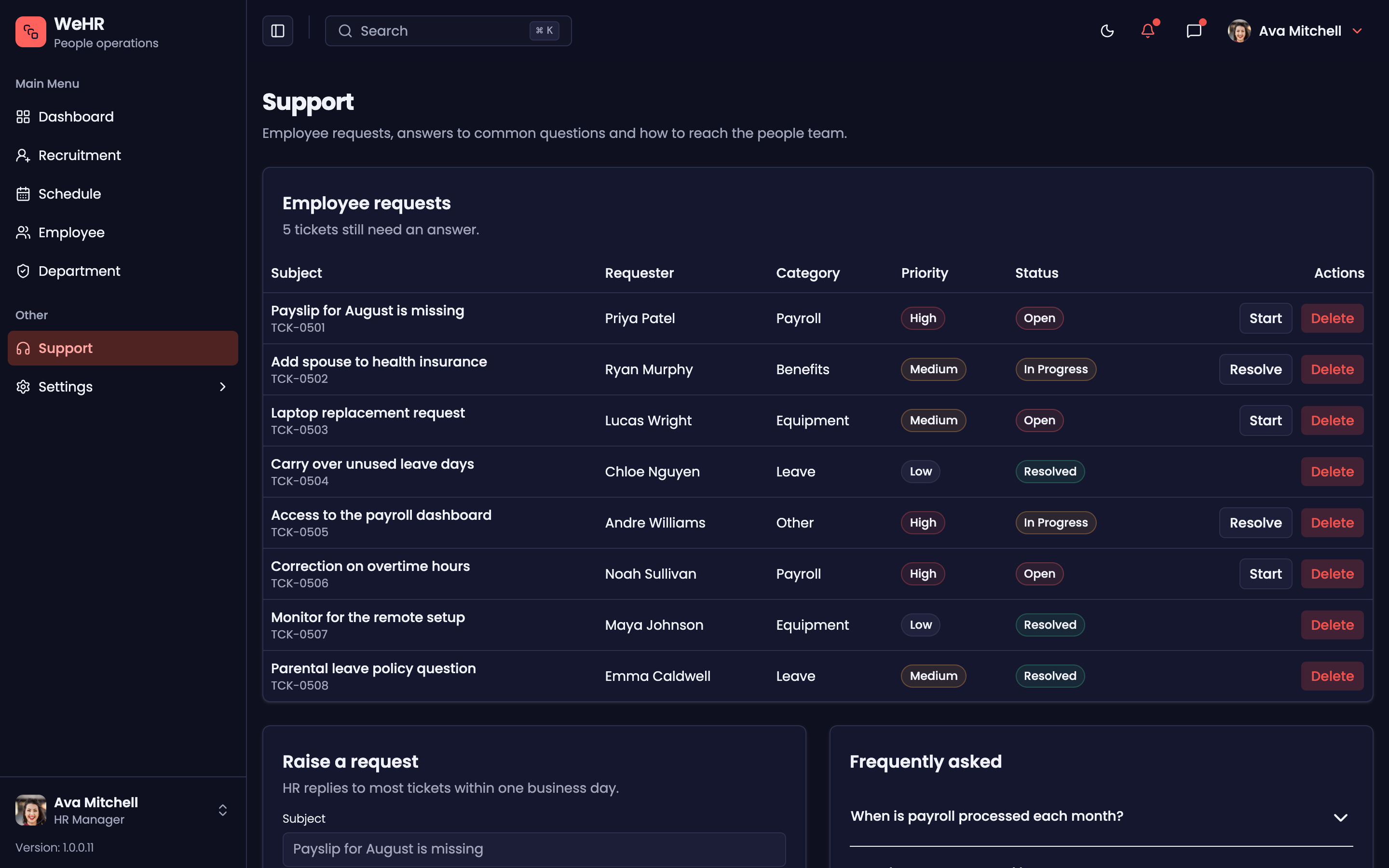Image resolution: width=1389 pixels, height=868 pixels.
Task: Navigate to Employee section
Action: pyautogui.click(x=123, y=232)
